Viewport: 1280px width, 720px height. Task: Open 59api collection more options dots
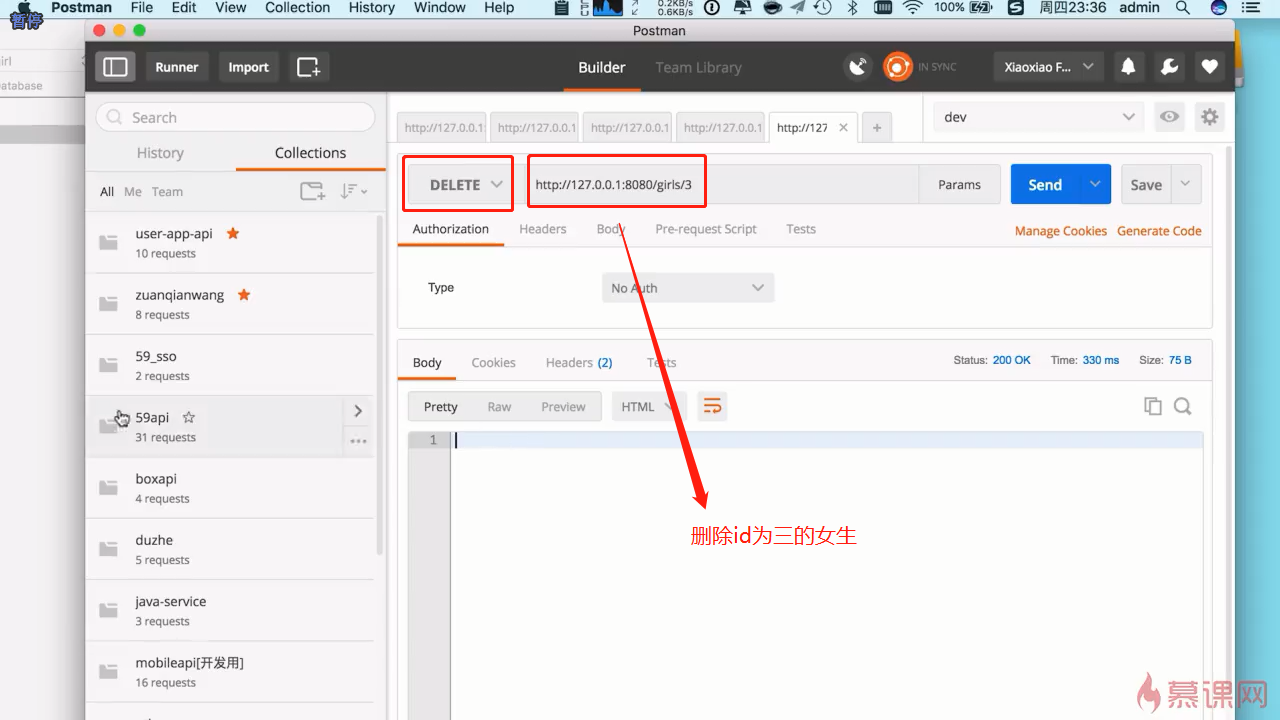pos(358,441)
